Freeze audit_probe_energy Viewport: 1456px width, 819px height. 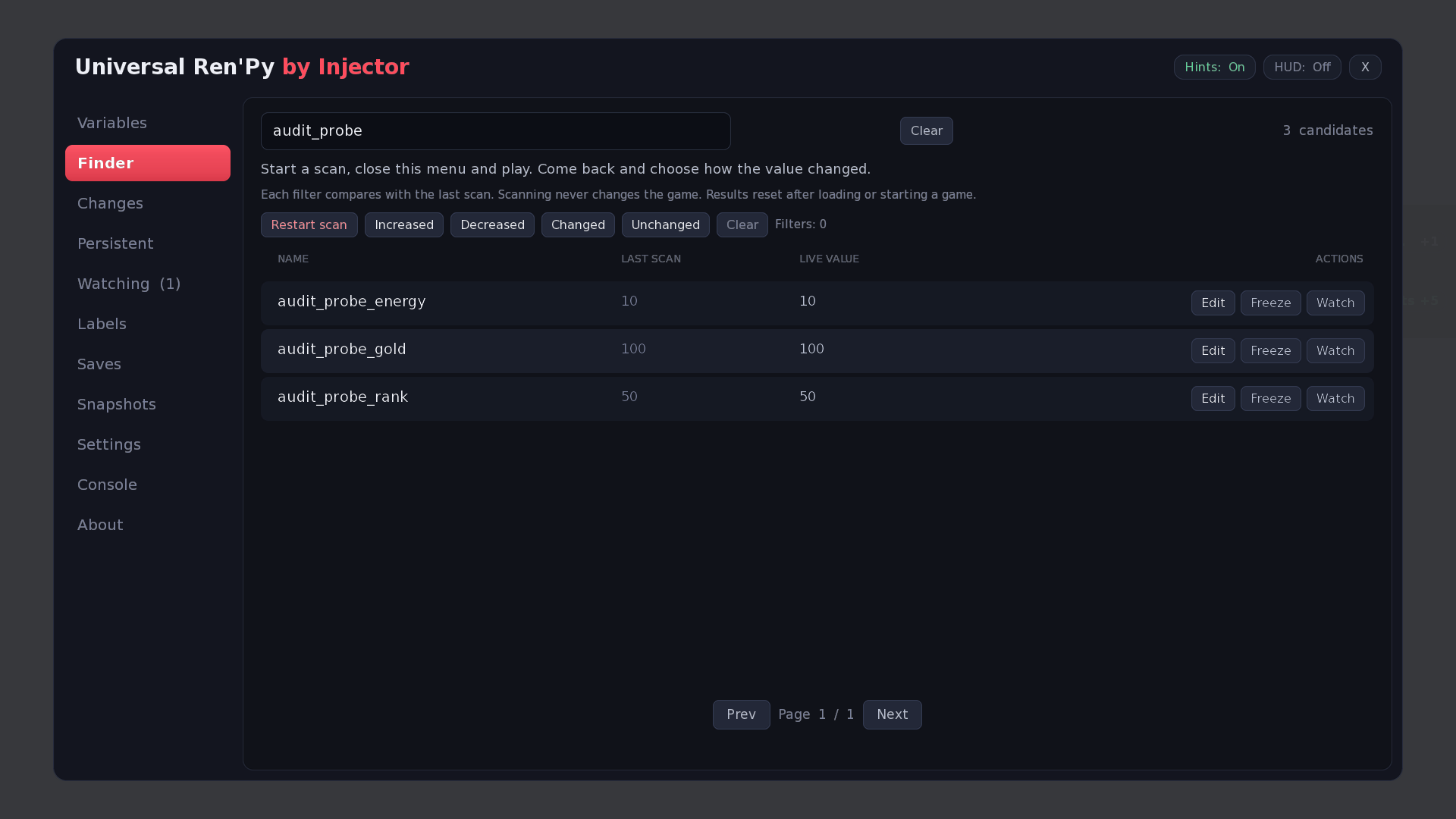click(1270, 303)
